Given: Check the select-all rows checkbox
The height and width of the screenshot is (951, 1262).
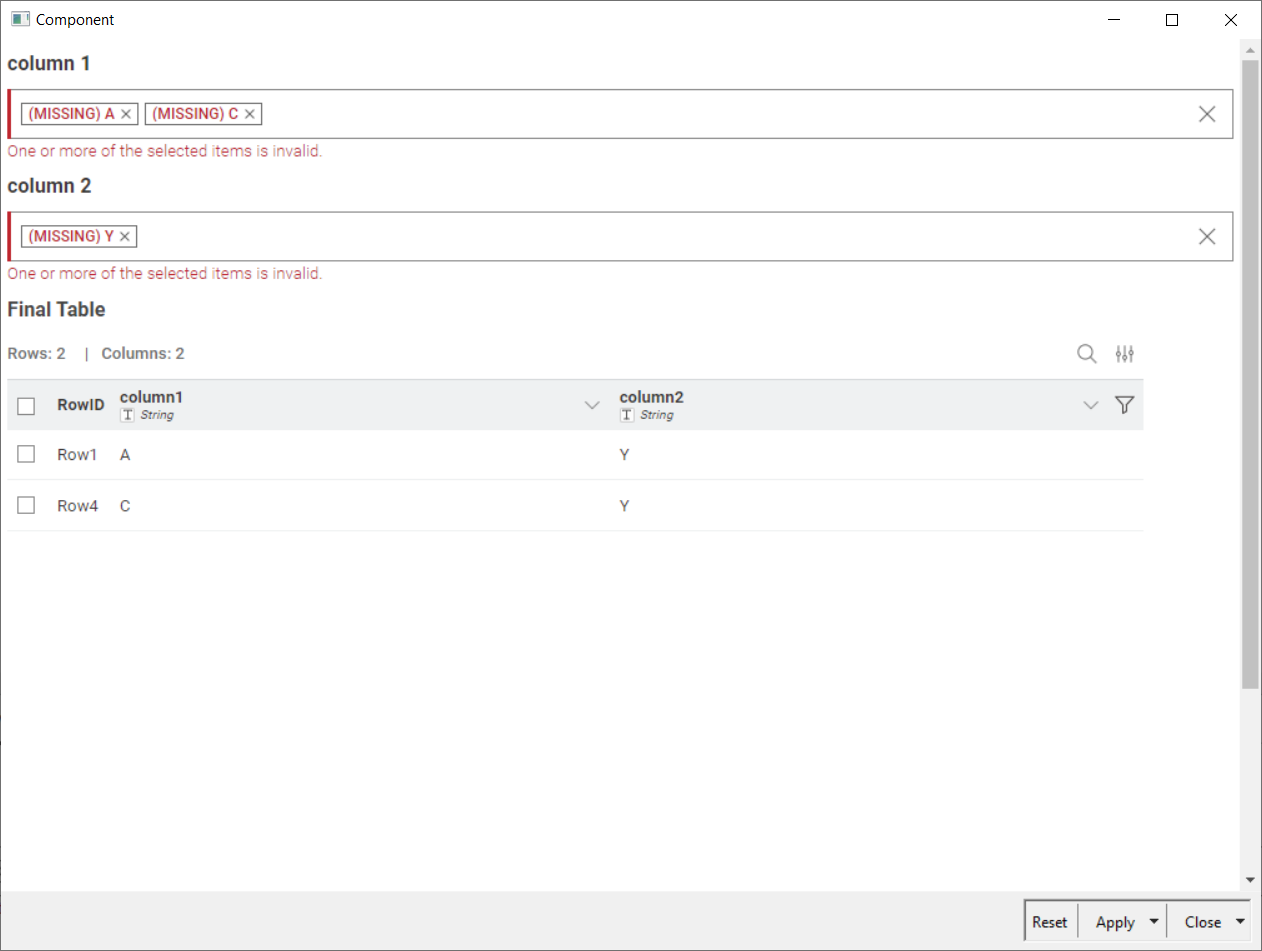Looking at the screenshot, I should tap(26, 406).
